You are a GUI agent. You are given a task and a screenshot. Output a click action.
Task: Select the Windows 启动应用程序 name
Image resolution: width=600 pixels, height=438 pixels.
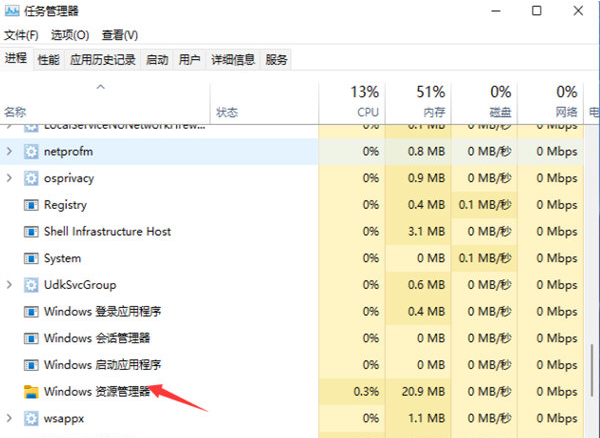pos(103,365)
